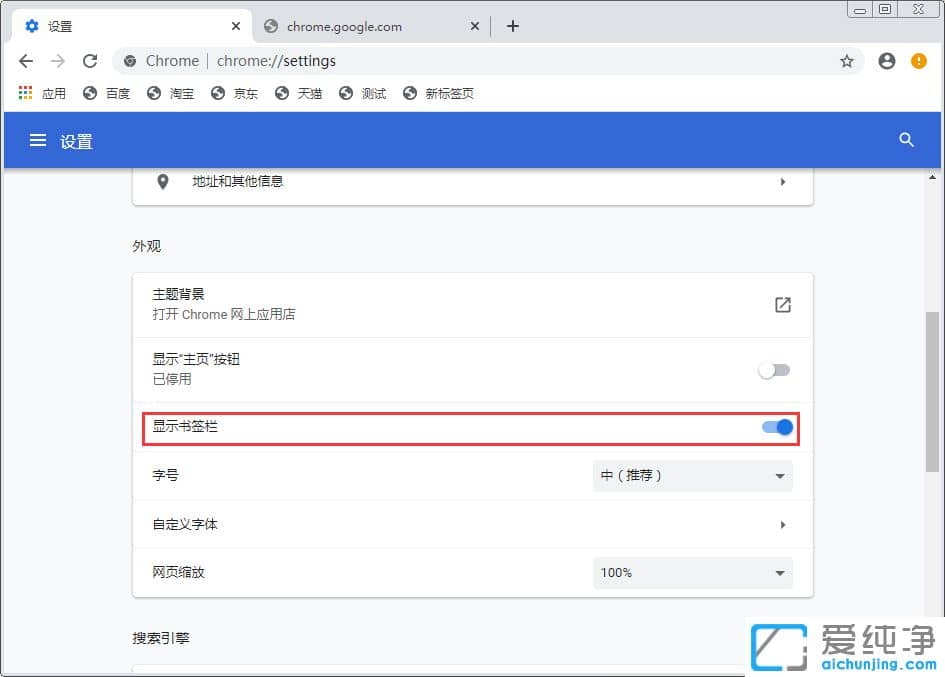Open the settings hamburger menu
945x677 pixels.
pos(37,140)
